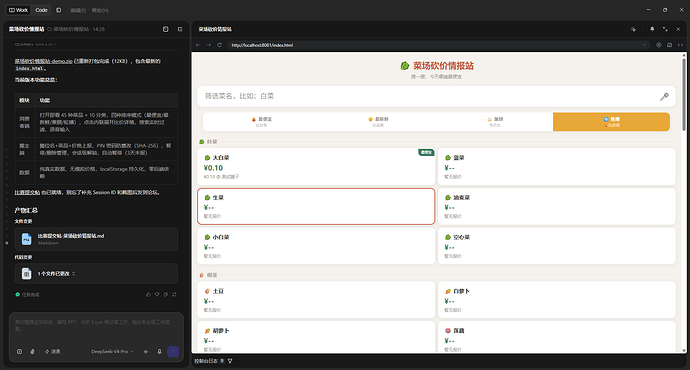Select the orange highlighted sort tab
The width and height of the screenshot is (690, 370).
611,122
